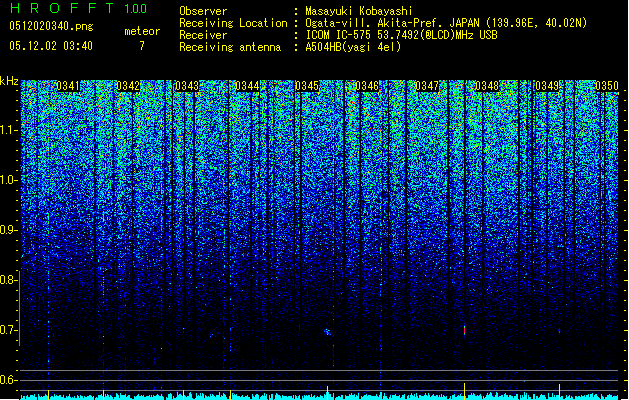Click the 0.6 frequency axis label

[9, 380]
